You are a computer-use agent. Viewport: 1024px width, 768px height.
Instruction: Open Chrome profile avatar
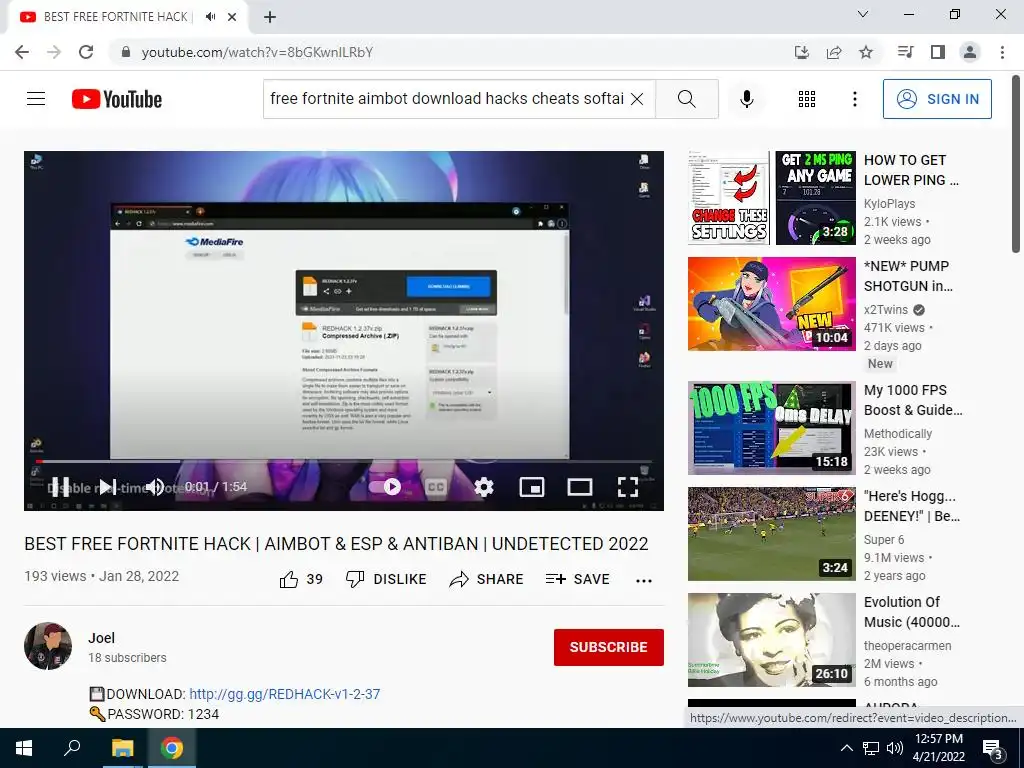pos(970,52)
